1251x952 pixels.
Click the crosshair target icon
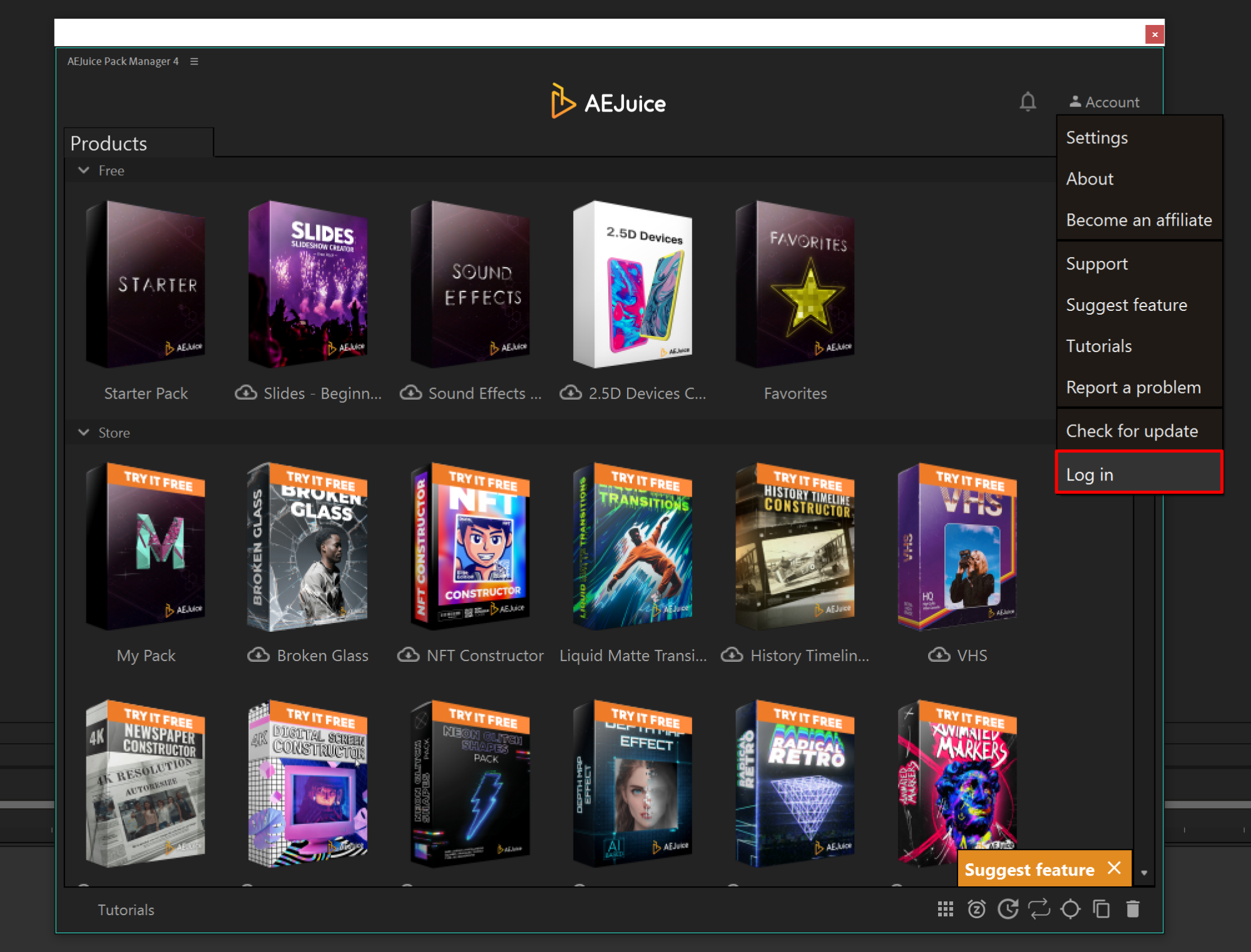click(1070, 909)
